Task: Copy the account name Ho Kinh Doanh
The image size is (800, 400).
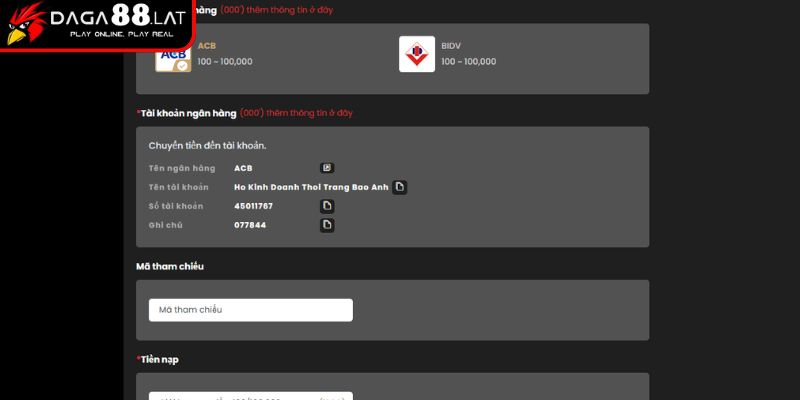Action: click(400, 187)
